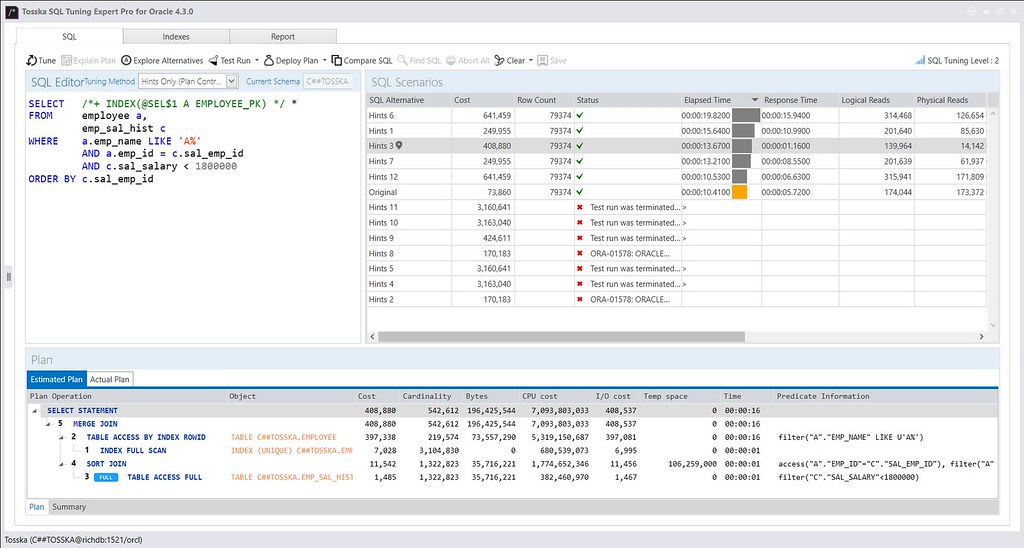Click the FULL badge on TABLE ACCESS FULL
The image size is (1024, 548).
tap(107, 477)
